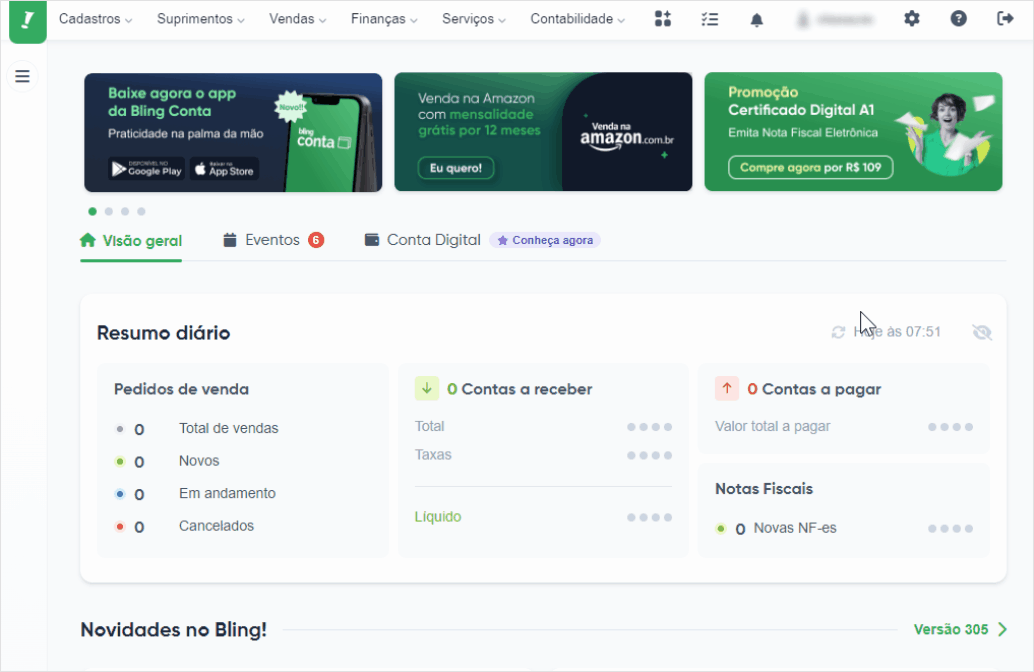
Task: Open the hamburger side menu
Action: click(22, 76)
